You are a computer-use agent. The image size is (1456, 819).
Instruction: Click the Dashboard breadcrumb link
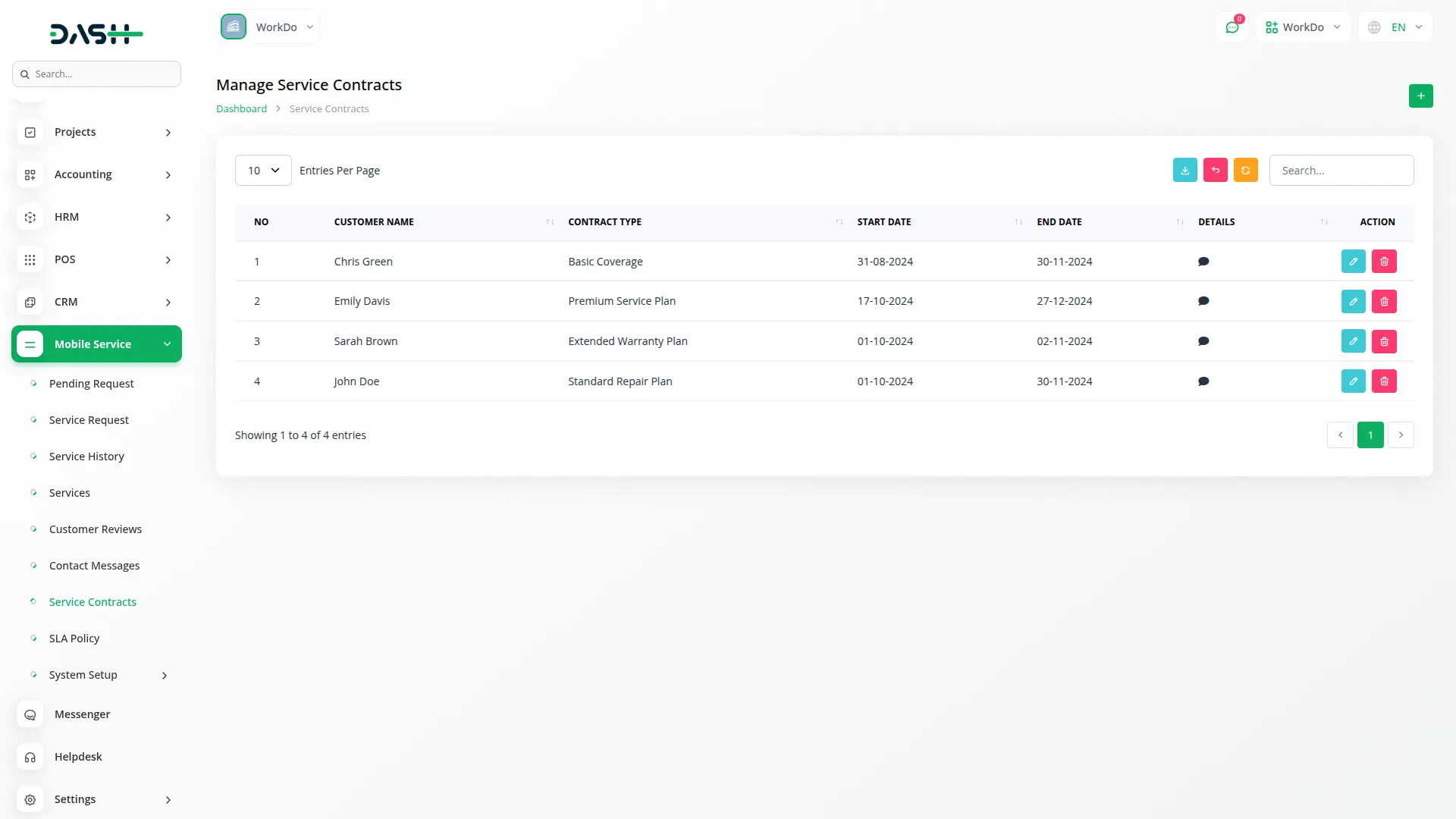tap(240, 108)
